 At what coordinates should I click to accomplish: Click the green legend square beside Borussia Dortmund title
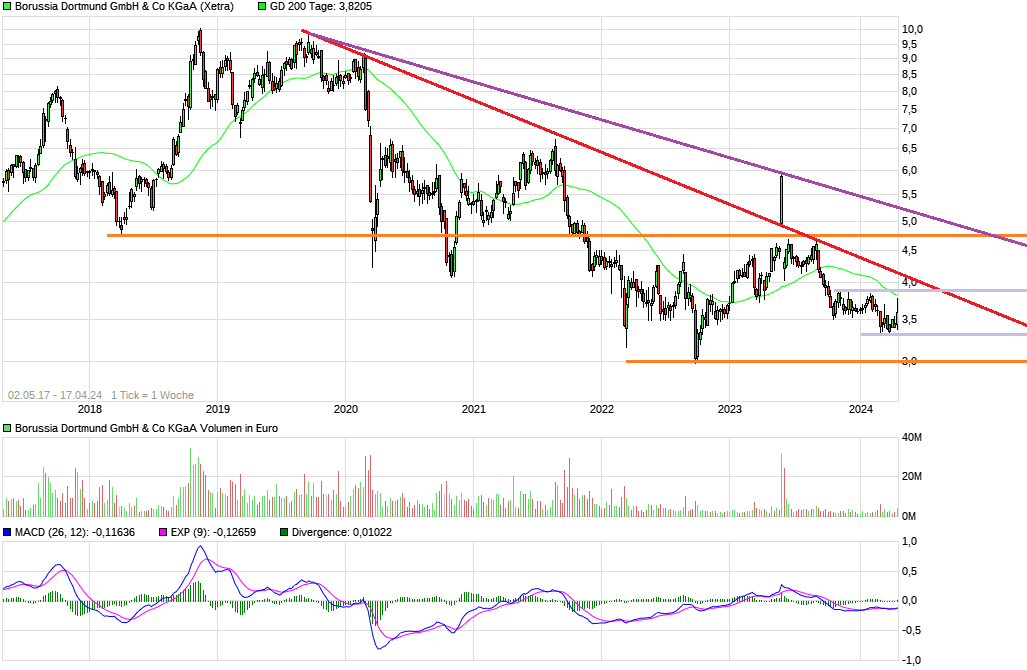point(7,7)
